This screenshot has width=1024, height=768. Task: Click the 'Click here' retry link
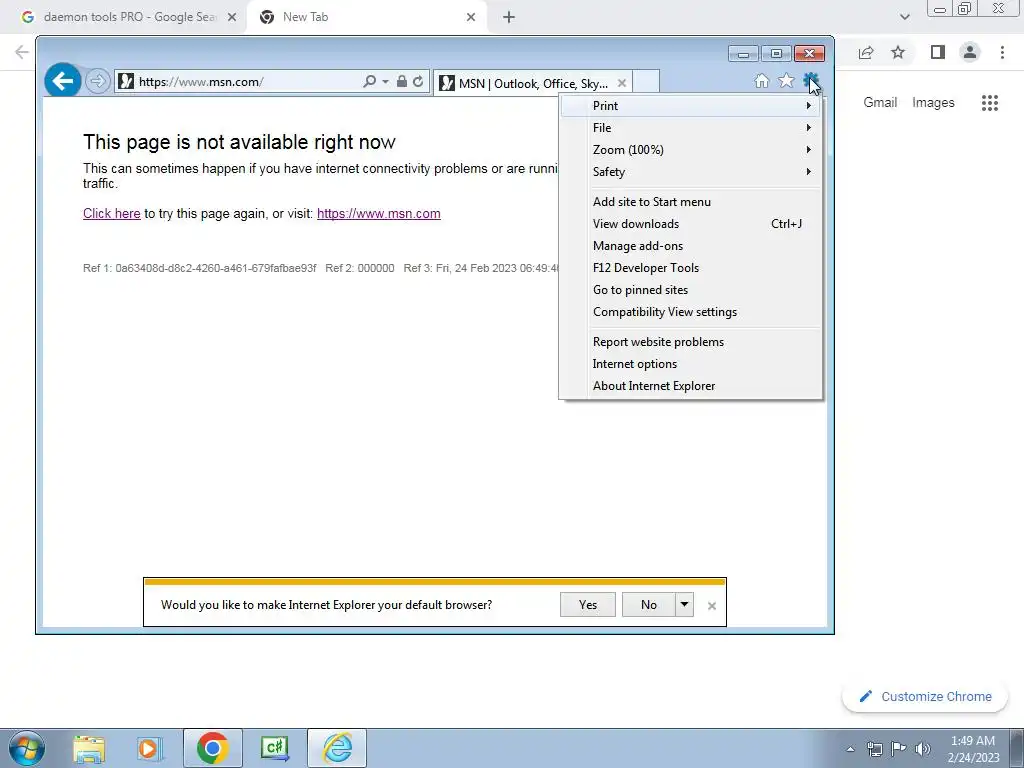112,214
